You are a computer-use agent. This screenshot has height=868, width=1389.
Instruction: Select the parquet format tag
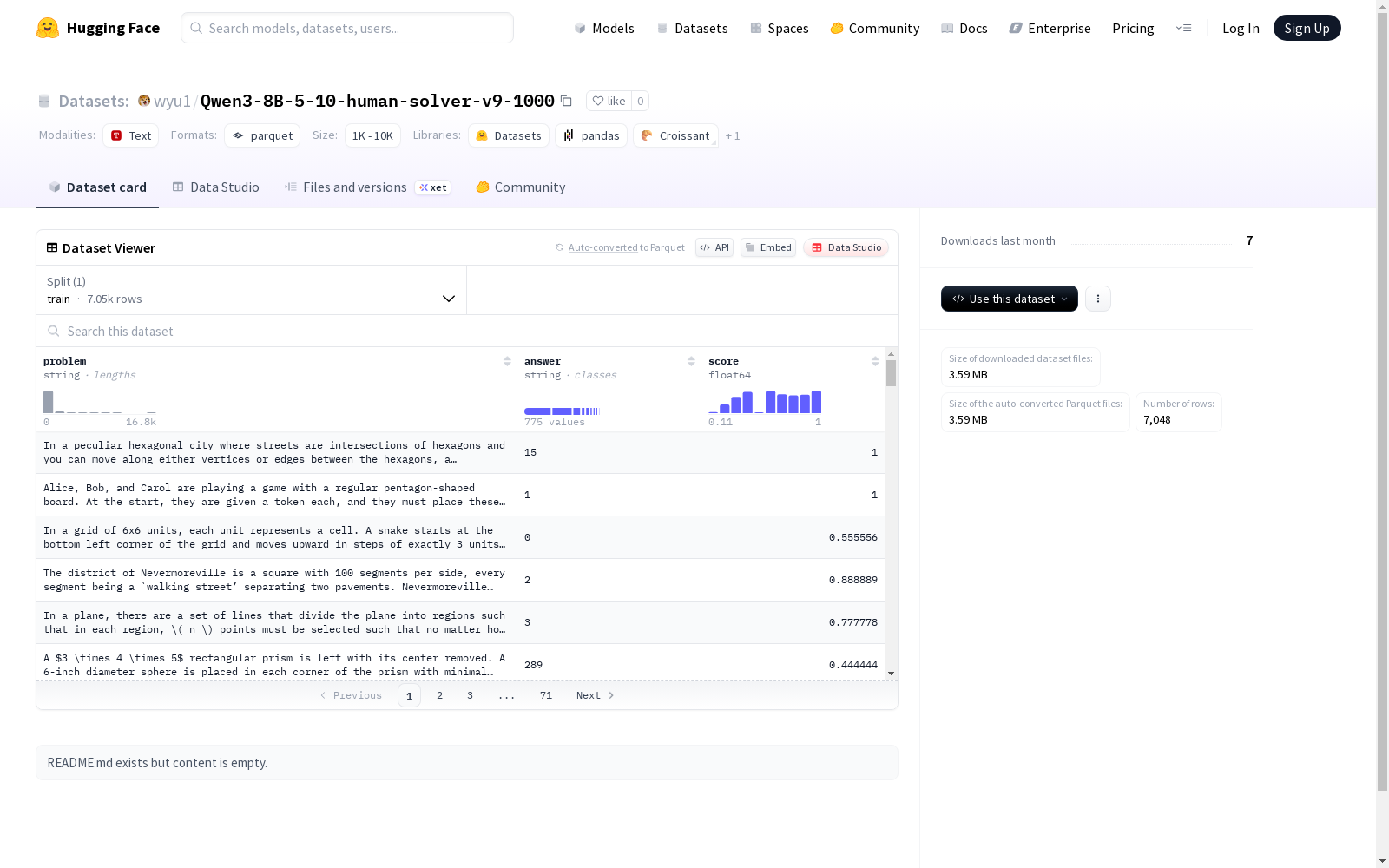pyautogui.click(x=262, y=135)
